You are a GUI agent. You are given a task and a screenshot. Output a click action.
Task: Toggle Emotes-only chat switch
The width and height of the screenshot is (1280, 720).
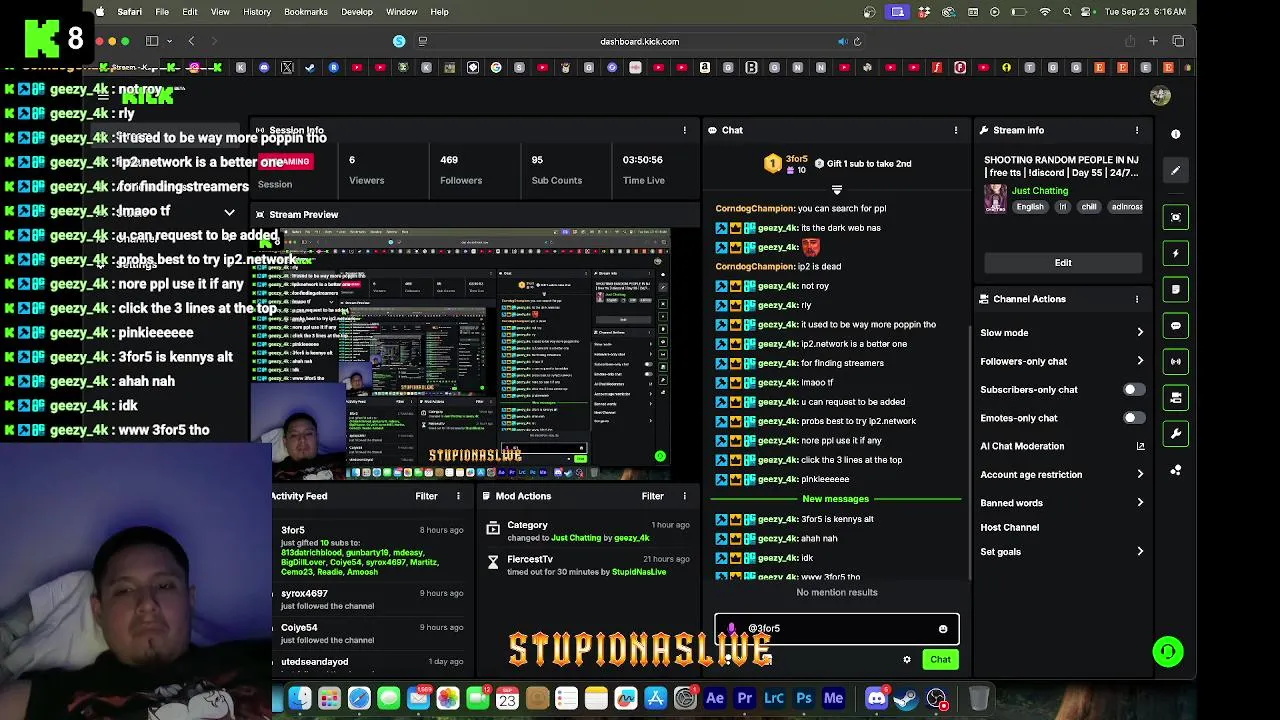1133,418
